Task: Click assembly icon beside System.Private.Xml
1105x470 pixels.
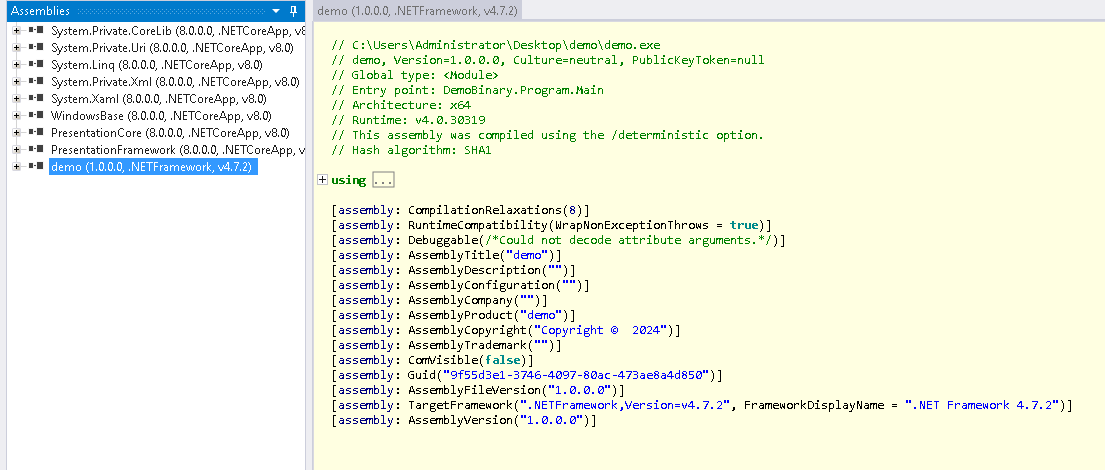Action: 37,81
